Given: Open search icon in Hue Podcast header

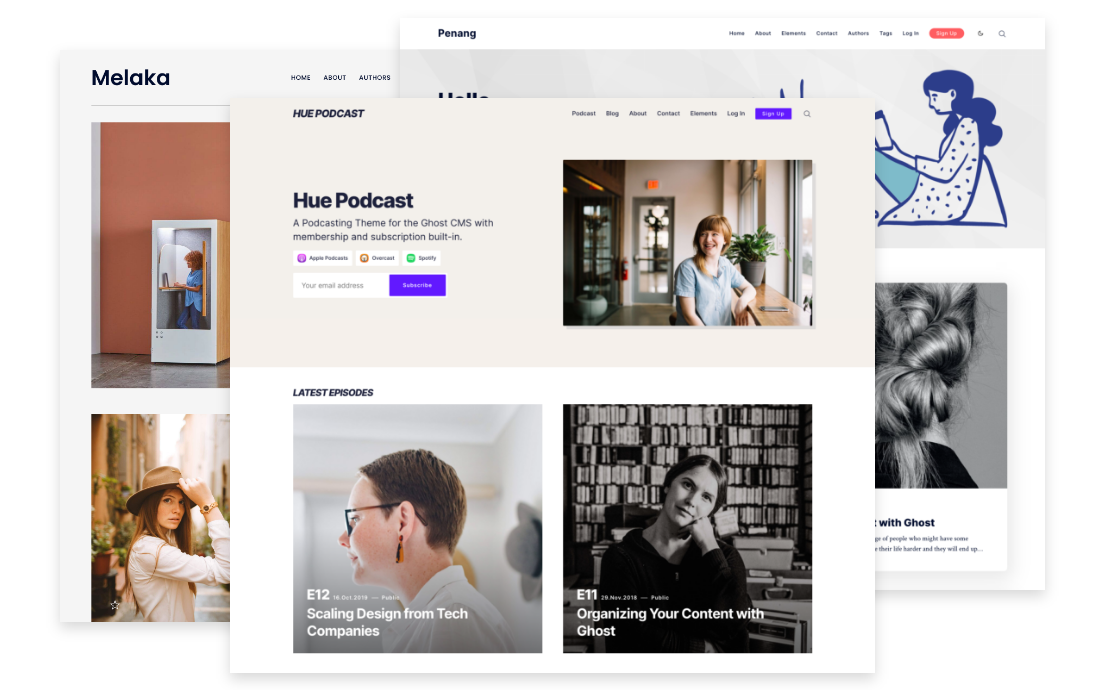Looking at the screenshot, I should coord(807,113).
